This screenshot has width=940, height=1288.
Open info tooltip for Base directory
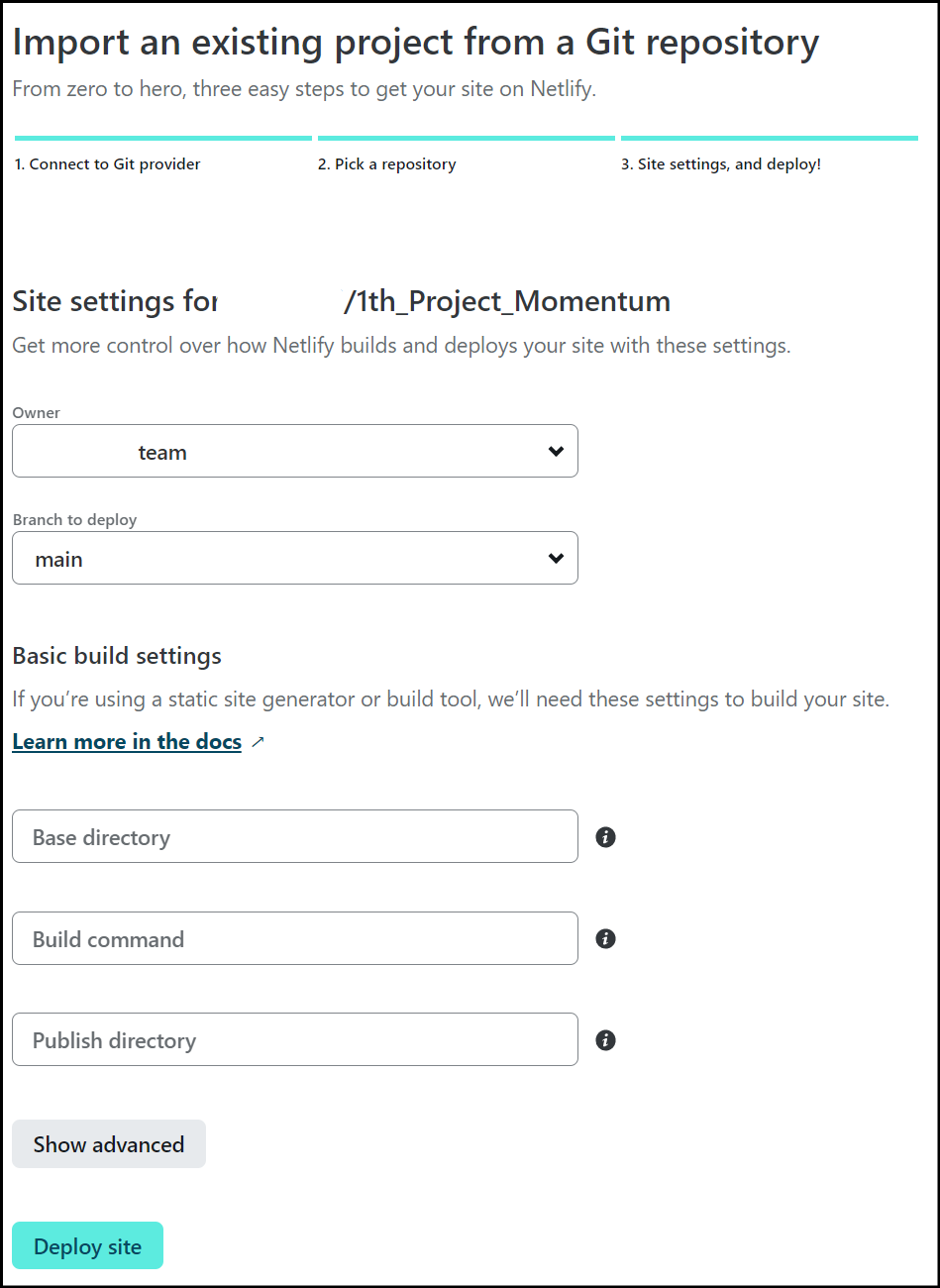click(x=606, y=837)
